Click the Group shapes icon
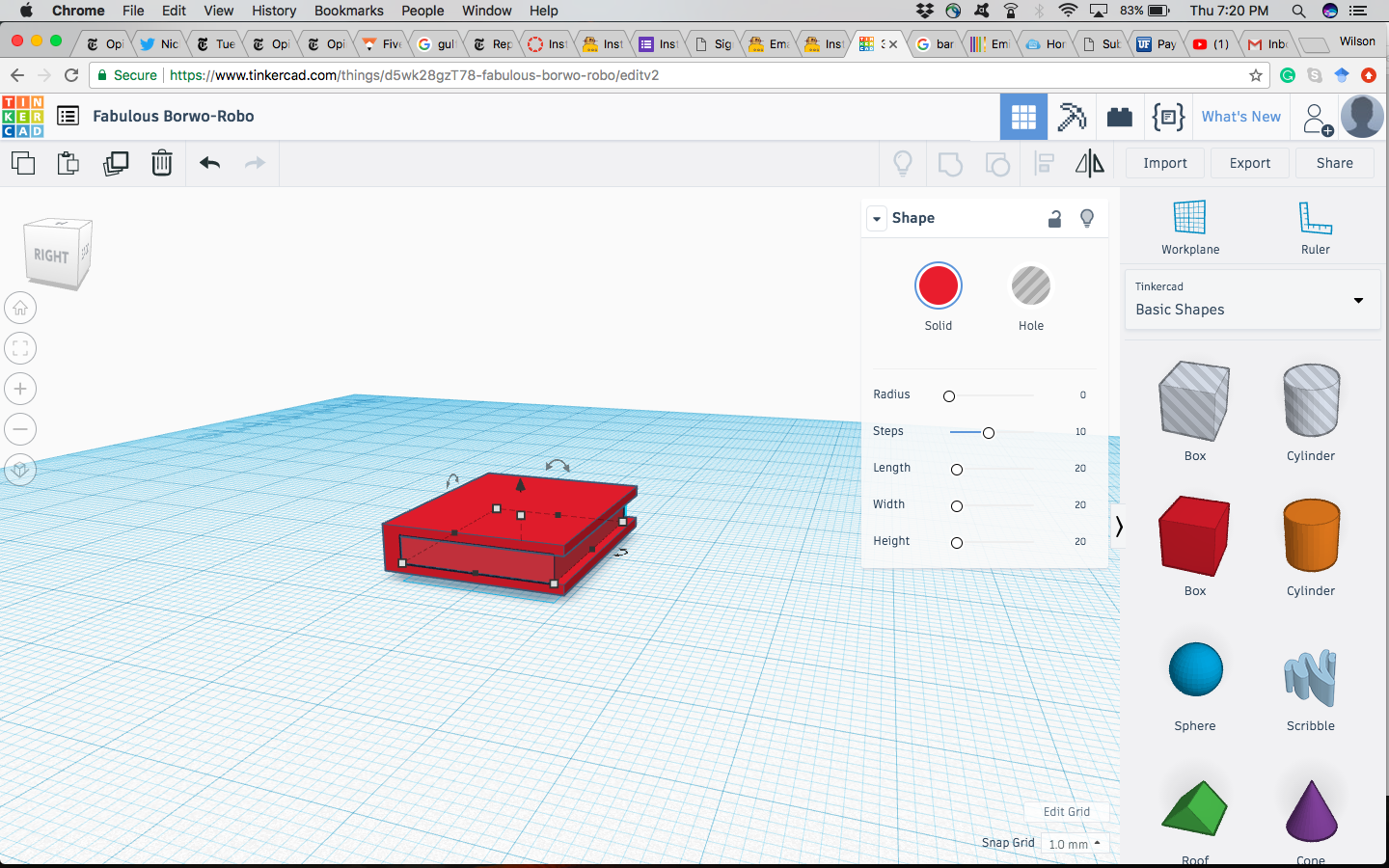This screenshot has height=868, width=1389. [950, 164]
